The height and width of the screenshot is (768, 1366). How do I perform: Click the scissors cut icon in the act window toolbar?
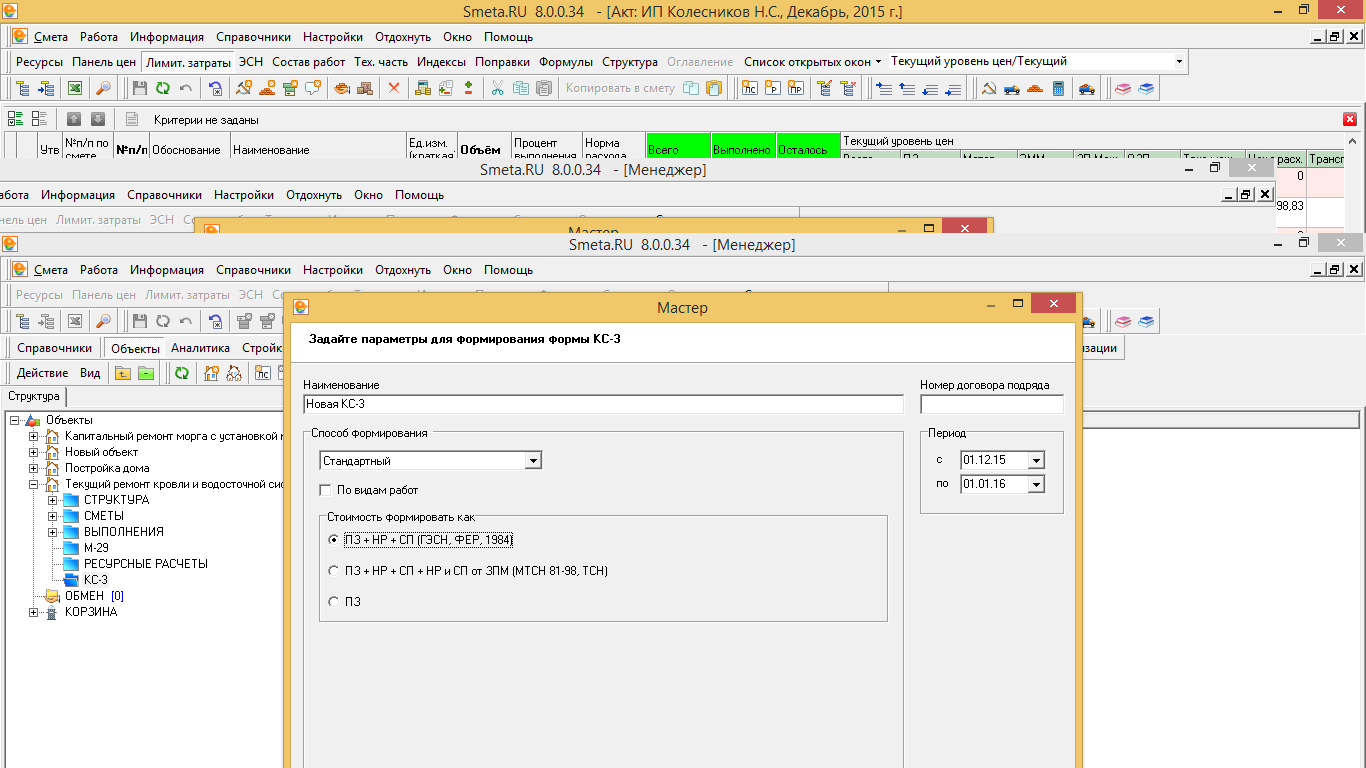click(497, 88)
